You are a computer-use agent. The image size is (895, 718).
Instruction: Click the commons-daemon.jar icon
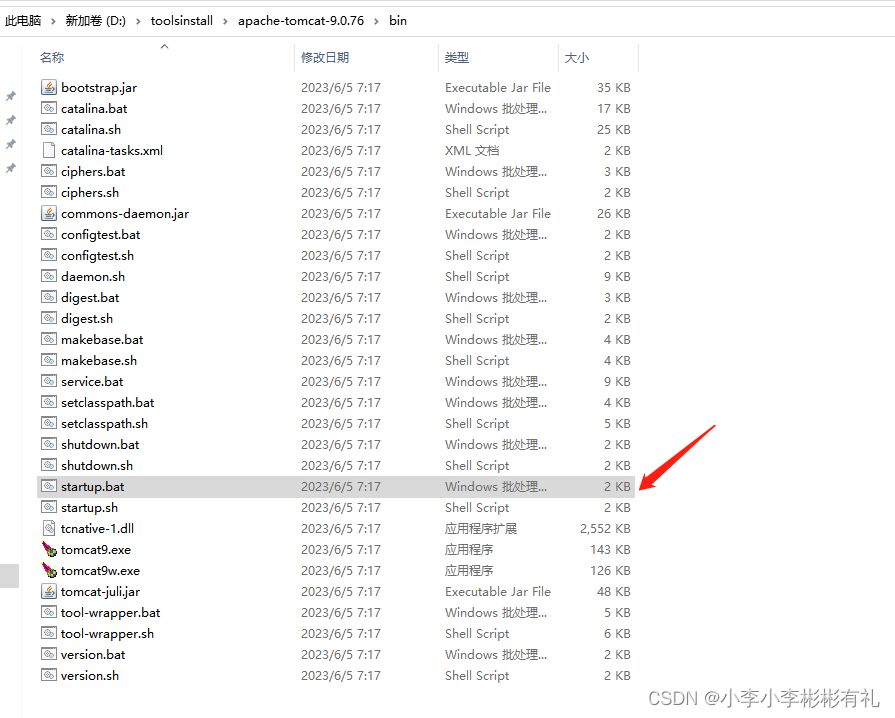(x=49, y=213)
